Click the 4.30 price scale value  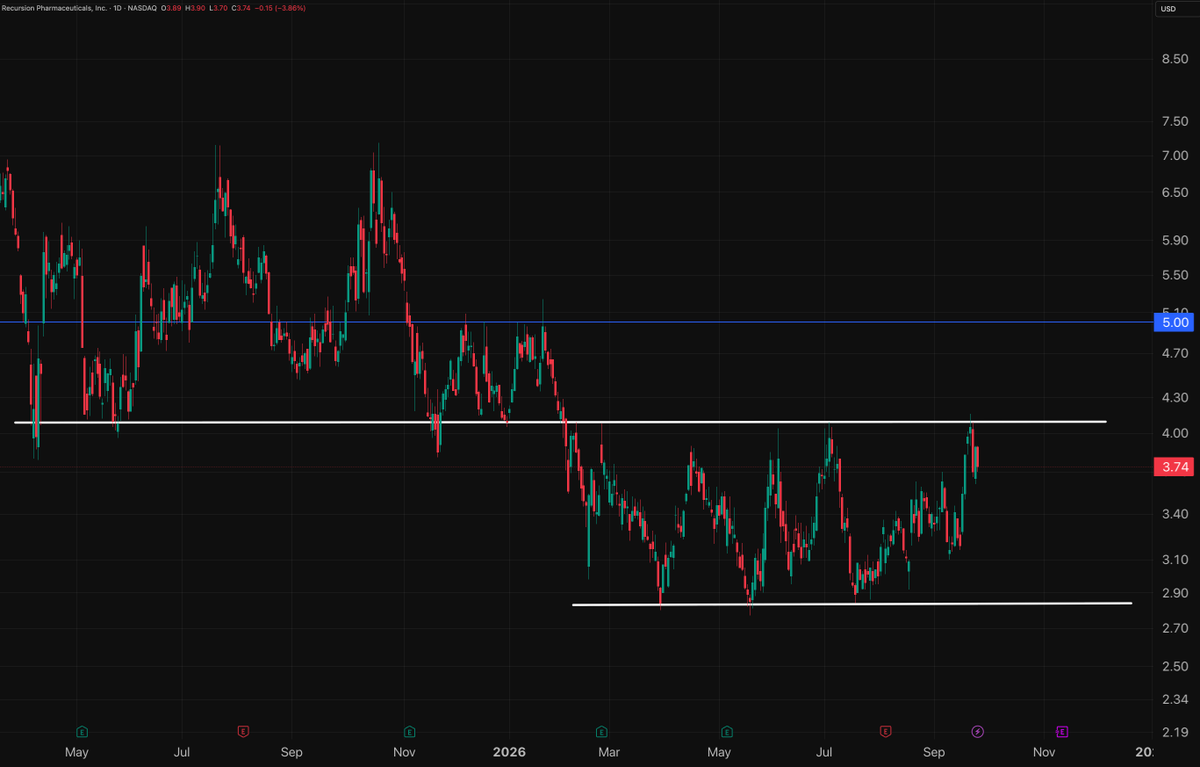point(1175,398)
